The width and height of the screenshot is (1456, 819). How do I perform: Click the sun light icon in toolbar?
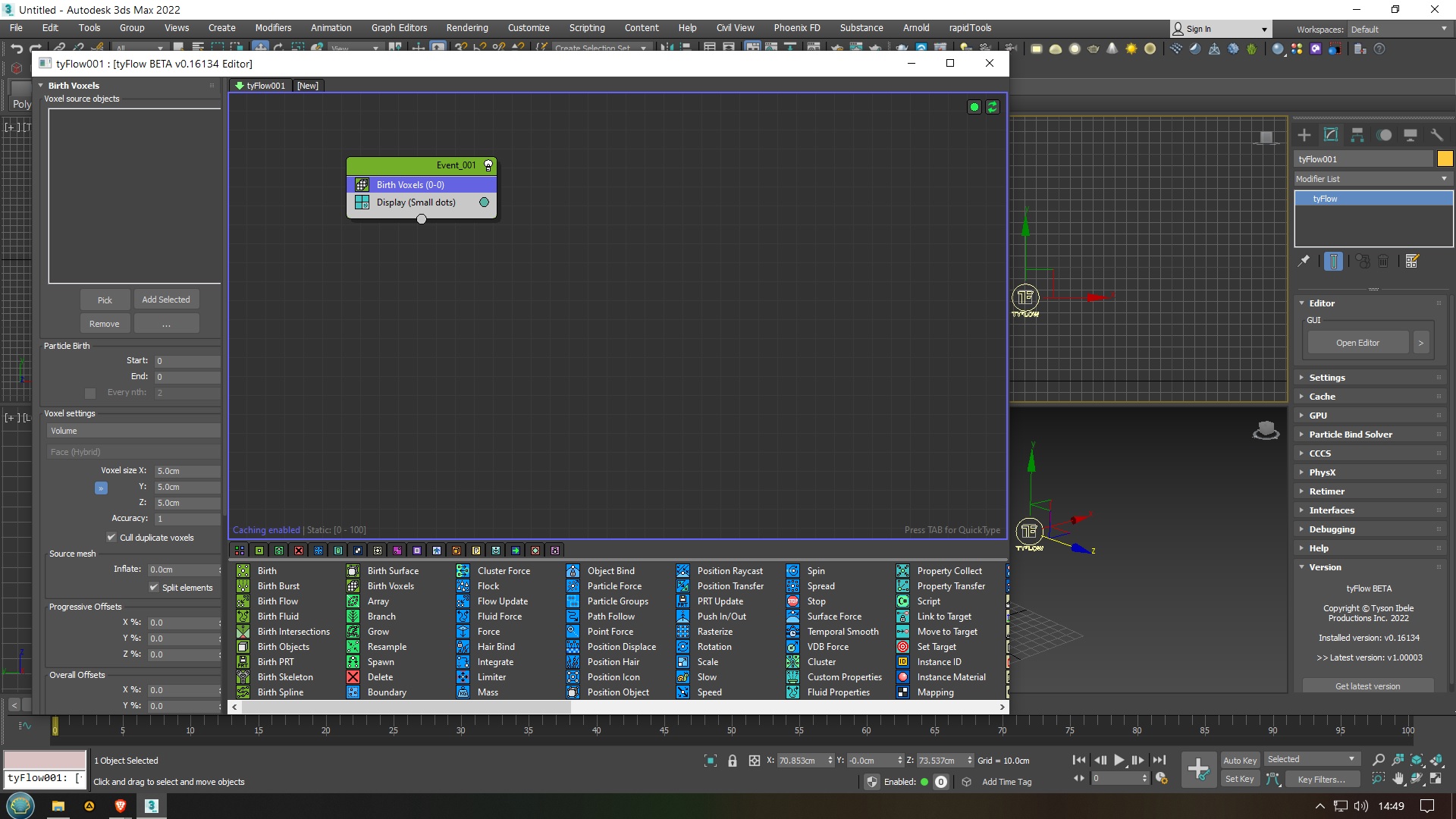[1131, 49]
